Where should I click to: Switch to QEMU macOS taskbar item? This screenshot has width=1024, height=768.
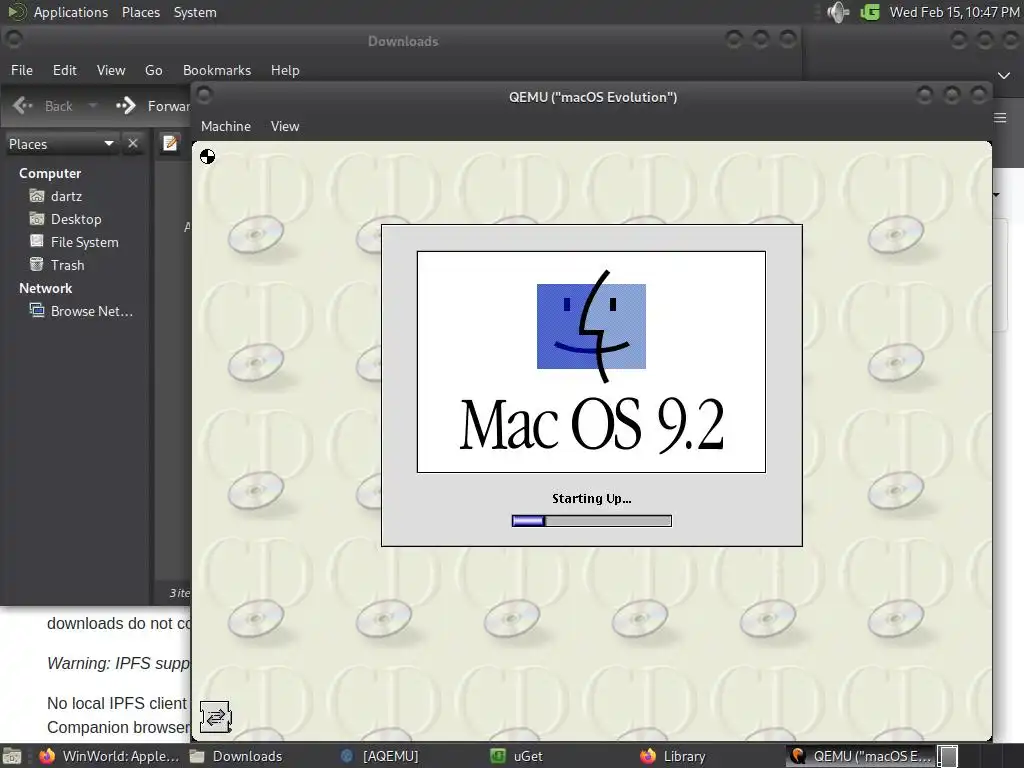click(x=859, y=756)
